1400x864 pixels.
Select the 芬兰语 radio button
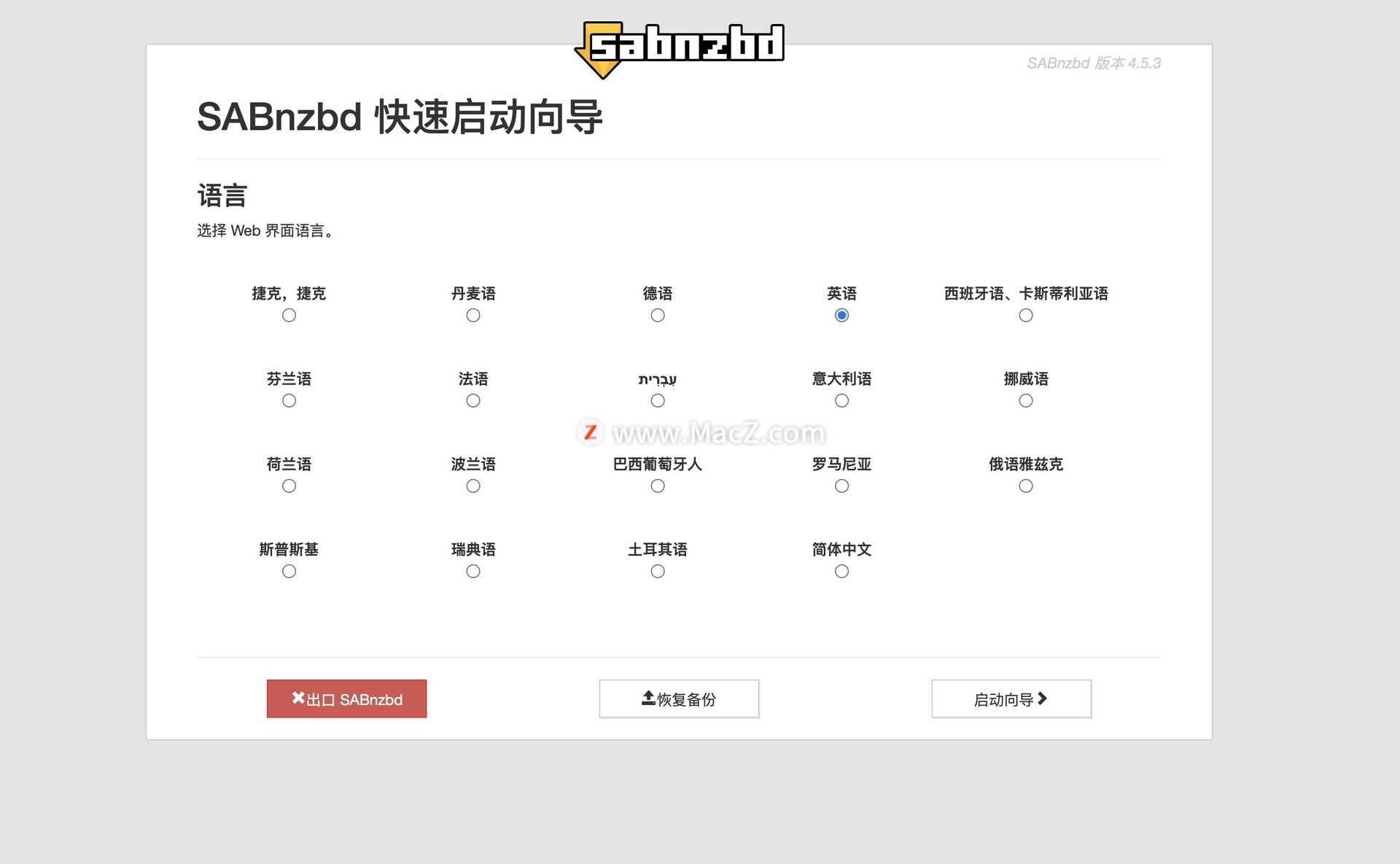tap(289, 401)
